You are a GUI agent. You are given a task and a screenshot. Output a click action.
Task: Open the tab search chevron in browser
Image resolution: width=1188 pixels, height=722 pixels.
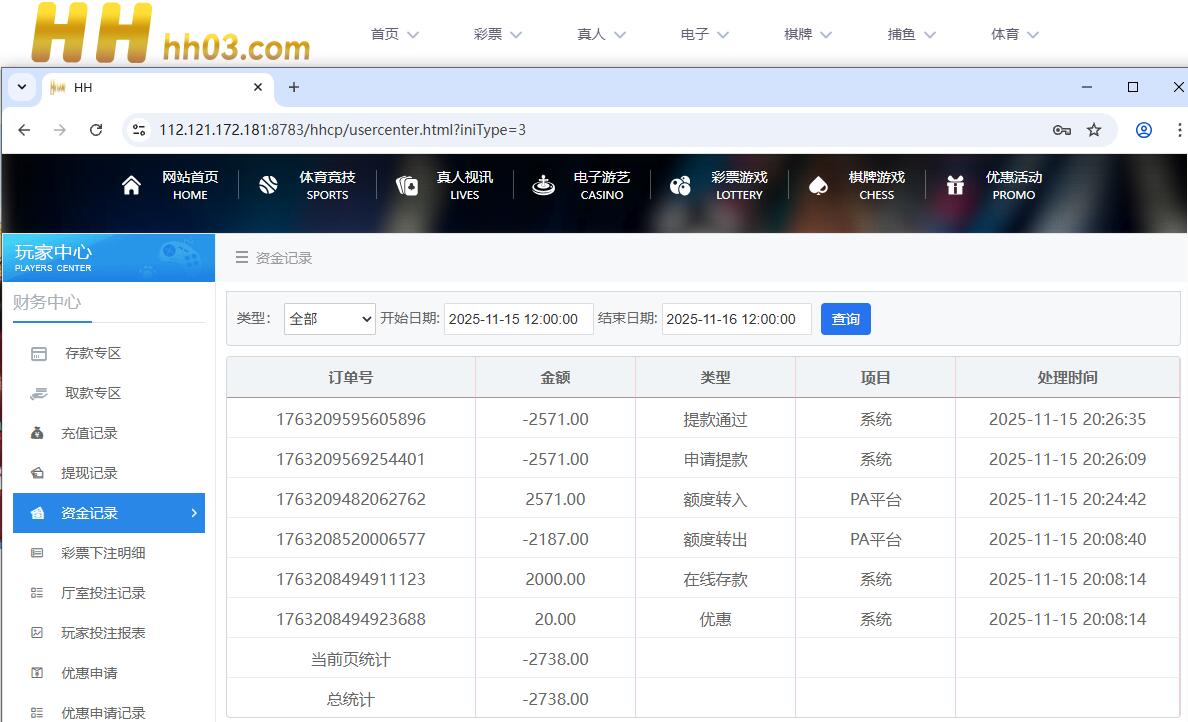pos(21,87)
